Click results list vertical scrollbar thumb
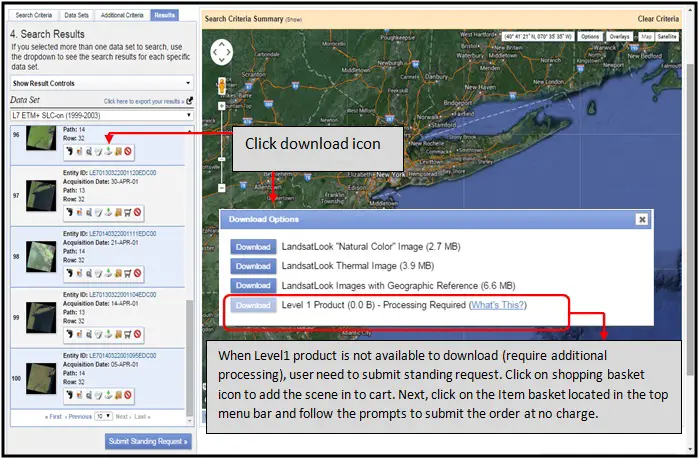 [189, 357]
